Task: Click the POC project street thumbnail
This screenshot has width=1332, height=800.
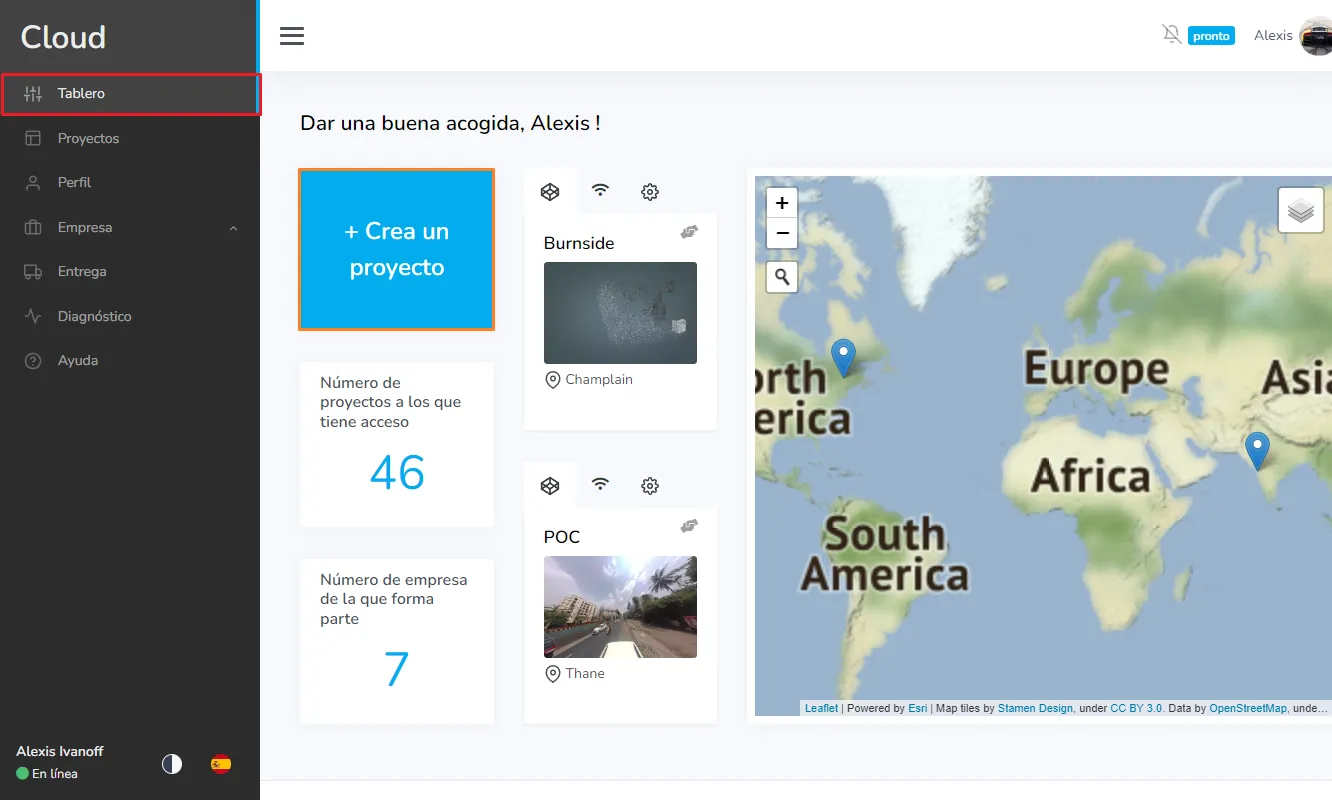Action: tap(620, 607)
